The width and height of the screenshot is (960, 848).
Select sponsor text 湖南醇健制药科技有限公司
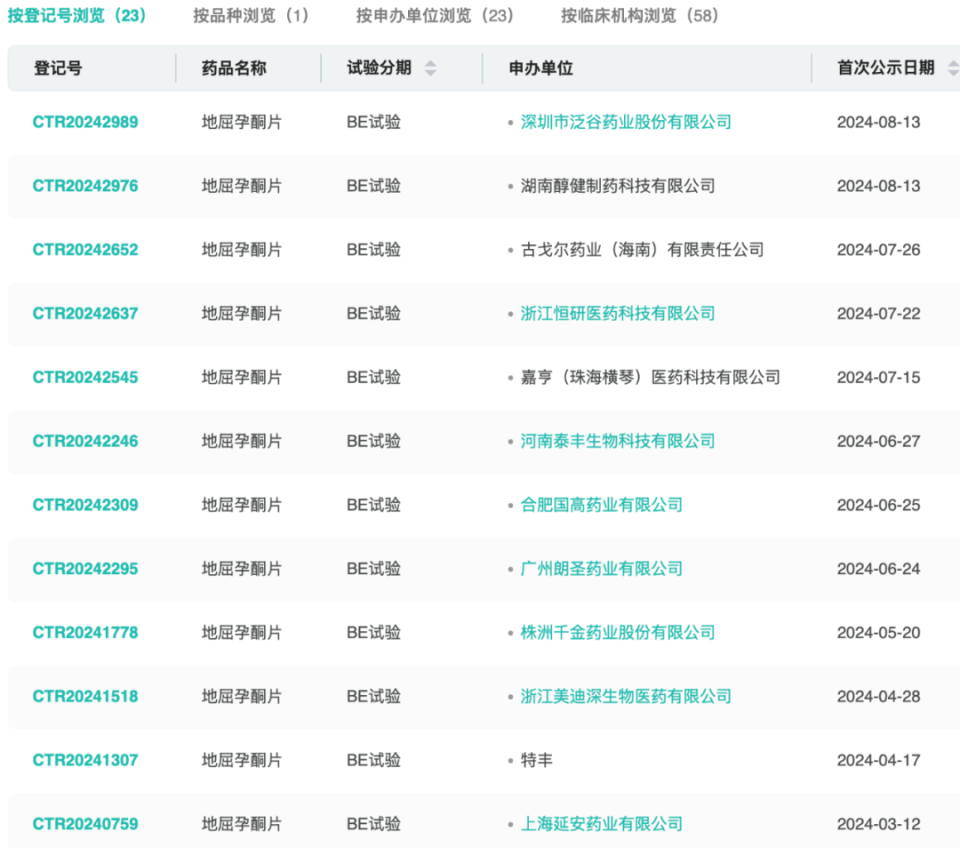coord(618,186)
